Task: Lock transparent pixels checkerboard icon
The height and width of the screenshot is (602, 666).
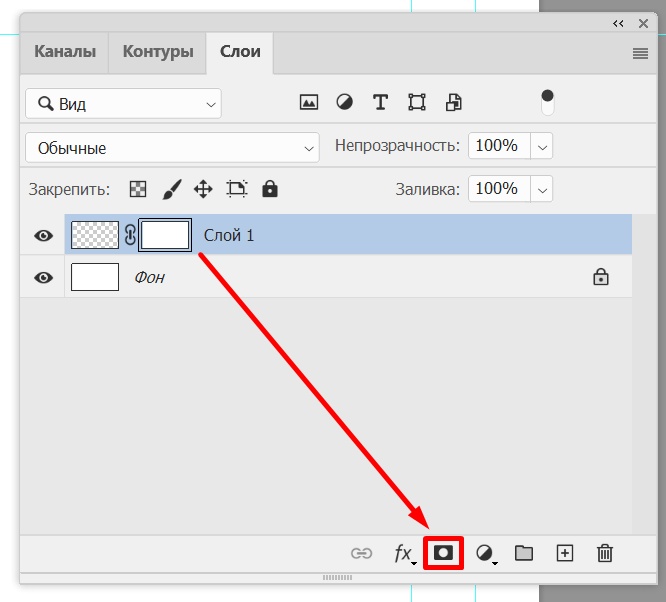Action: click(x=138, y=189)
